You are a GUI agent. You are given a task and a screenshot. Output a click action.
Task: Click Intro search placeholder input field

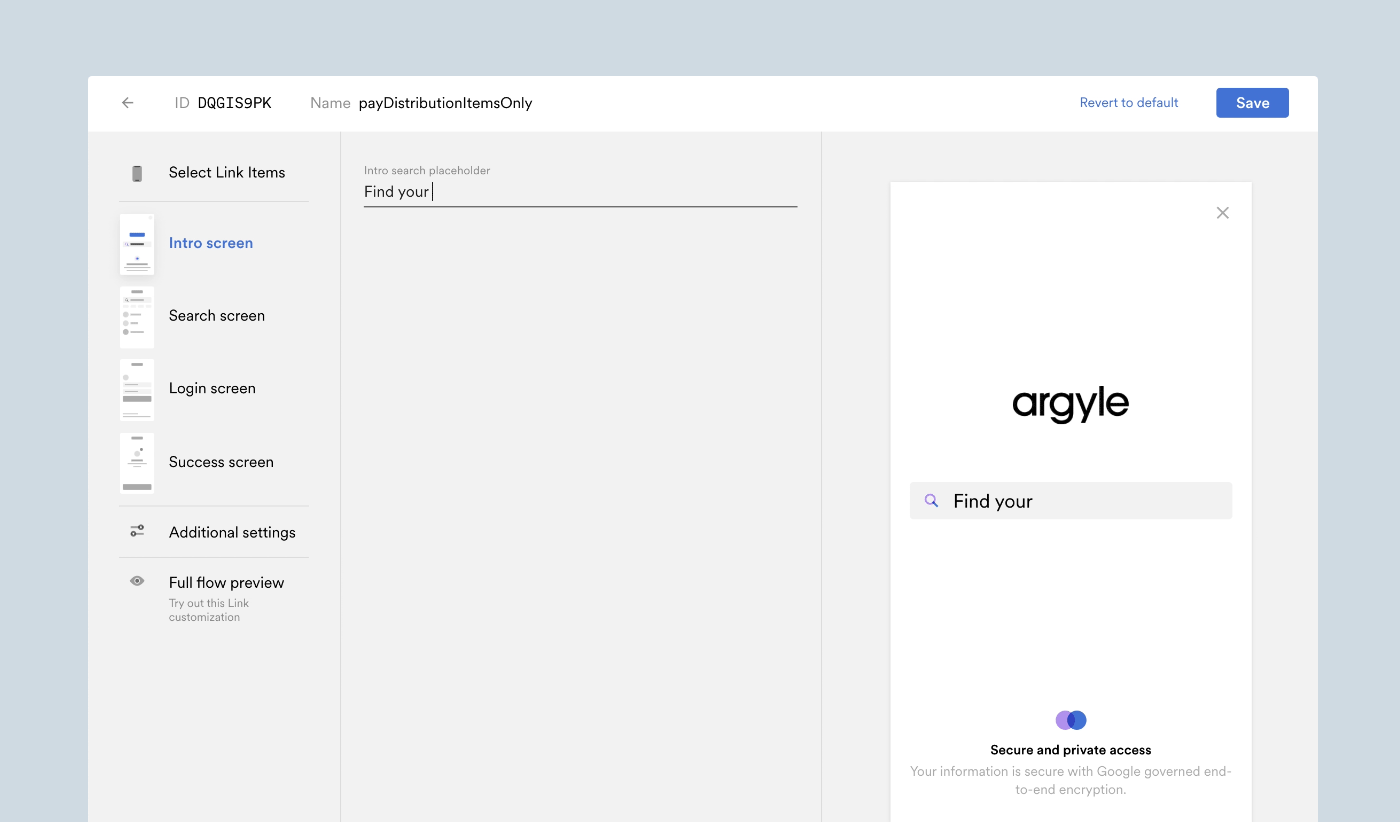pos(580,192)
